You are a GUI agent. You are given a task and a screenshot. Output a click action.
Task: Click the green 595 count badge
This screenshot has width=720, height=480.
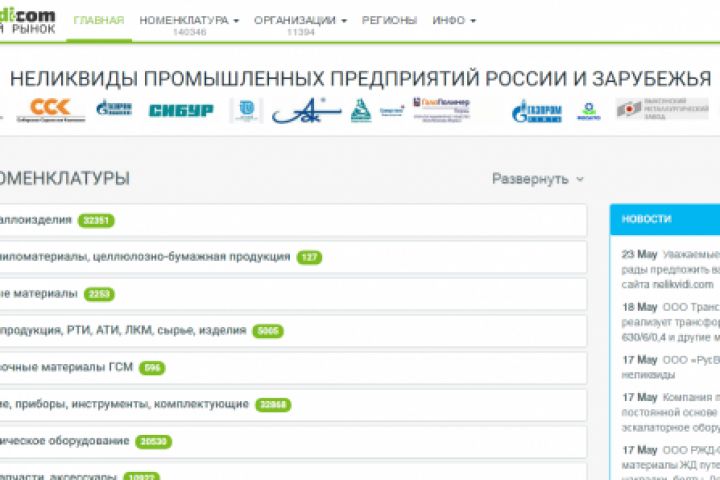[x=152, y=368]
